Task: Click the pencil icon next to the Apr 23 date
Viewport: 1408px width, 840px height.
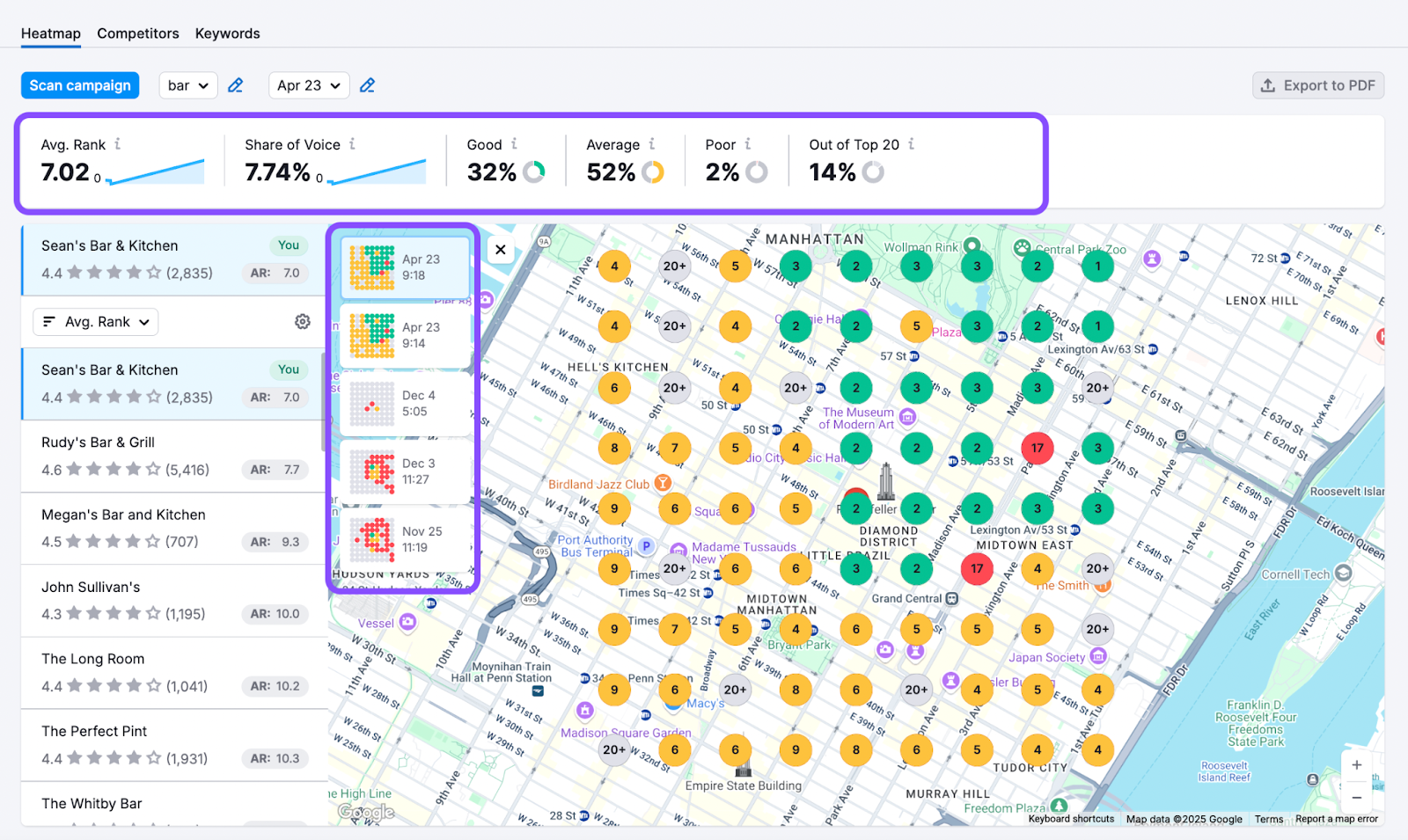Action: coord(367,84)
